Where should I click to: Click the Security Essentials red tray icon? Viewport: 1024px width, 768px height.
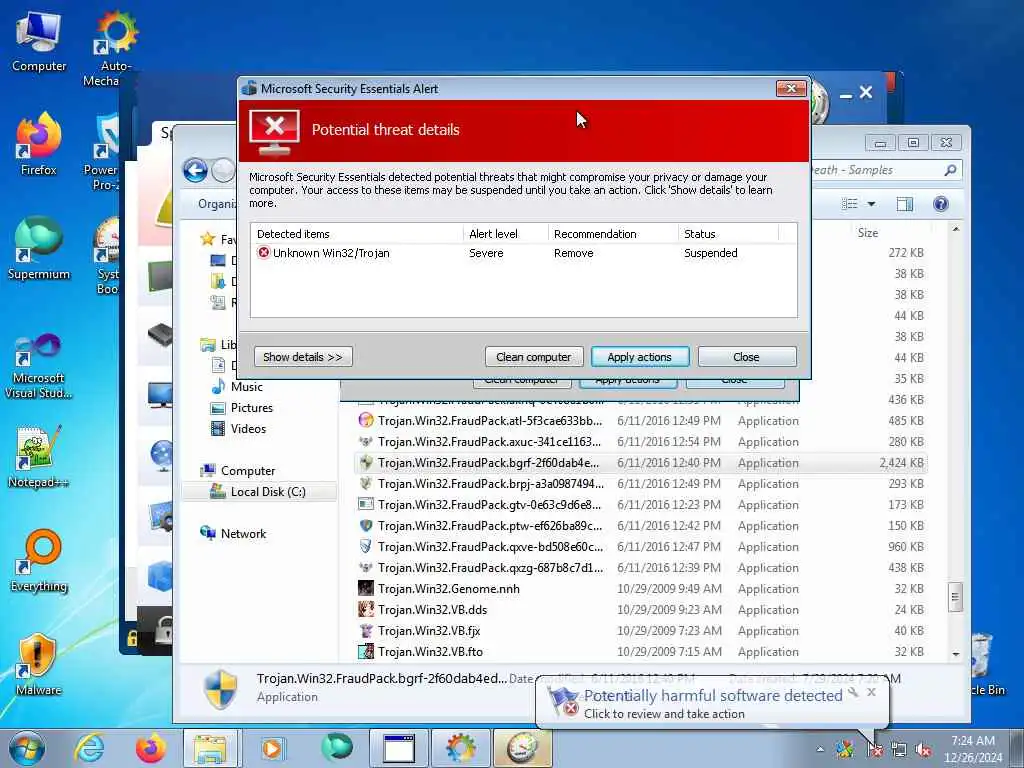875,750
